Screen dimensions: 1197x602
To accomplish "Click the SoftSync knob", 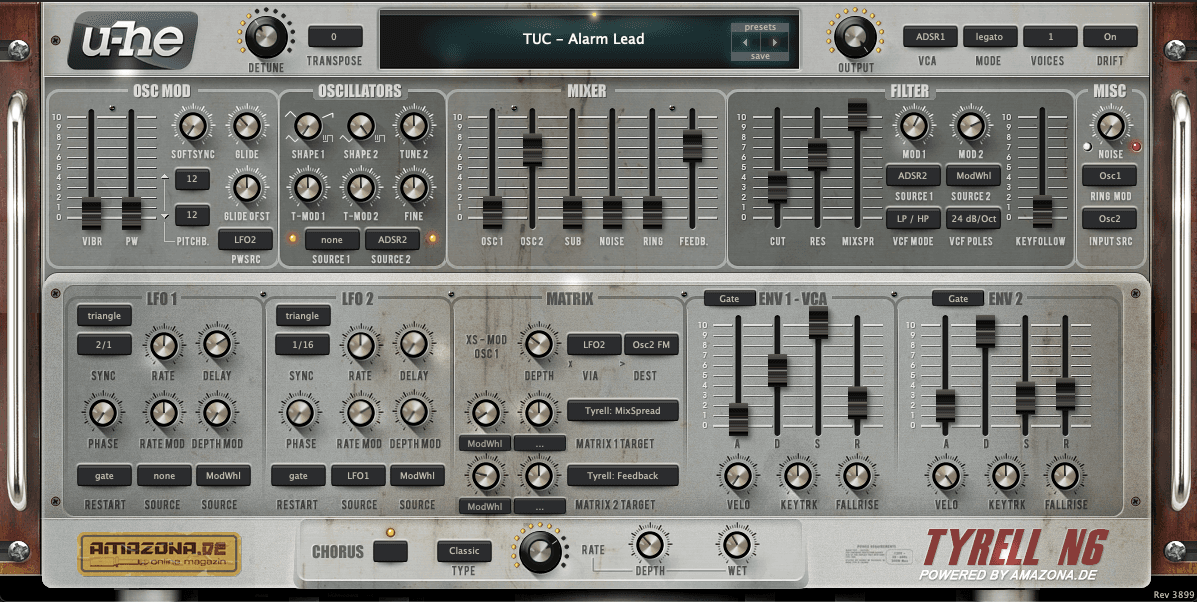I will click(193, 126).
